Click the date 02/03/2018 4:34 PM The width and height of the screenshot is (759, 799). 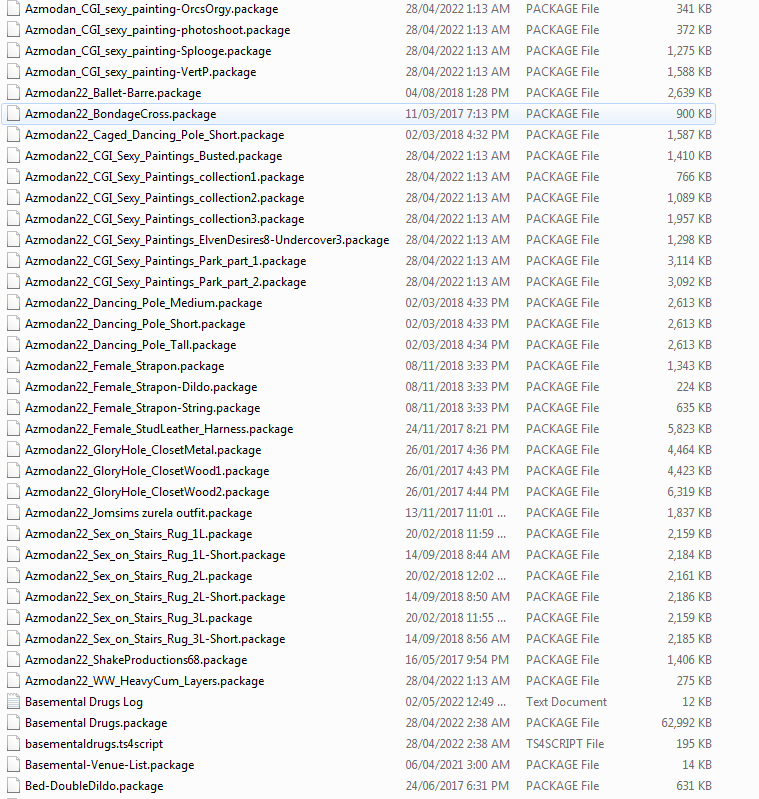[457, 344]
